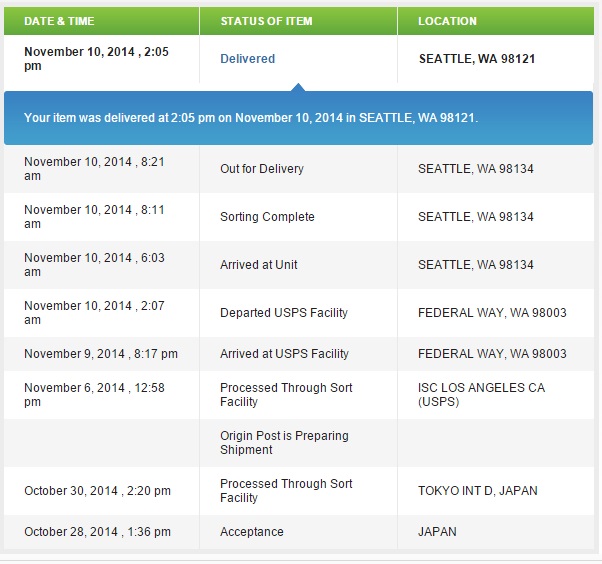Select the Sorting Complete status text
The height and width of the screenshot is (564, 602).
267,217
